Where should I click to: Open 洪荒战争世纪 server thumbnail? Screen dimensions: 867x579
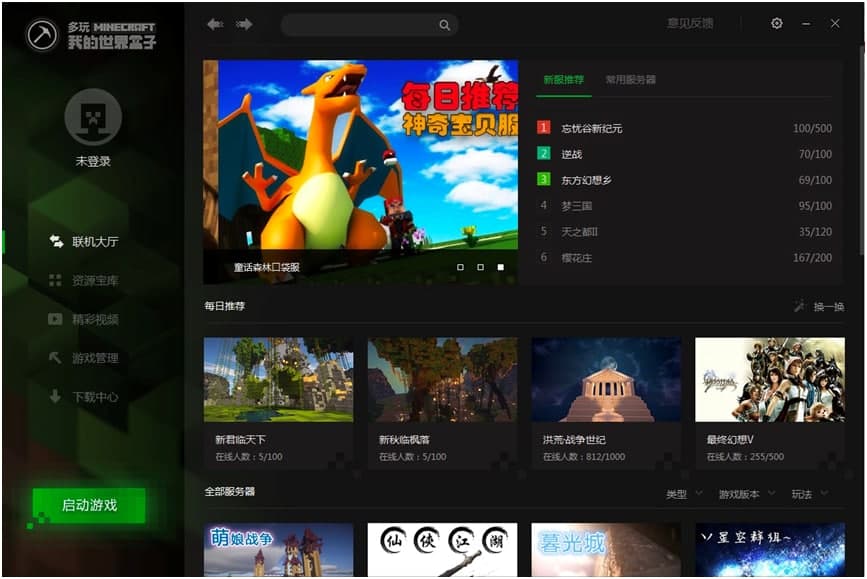pyautogui.click(x=606, y=379)
